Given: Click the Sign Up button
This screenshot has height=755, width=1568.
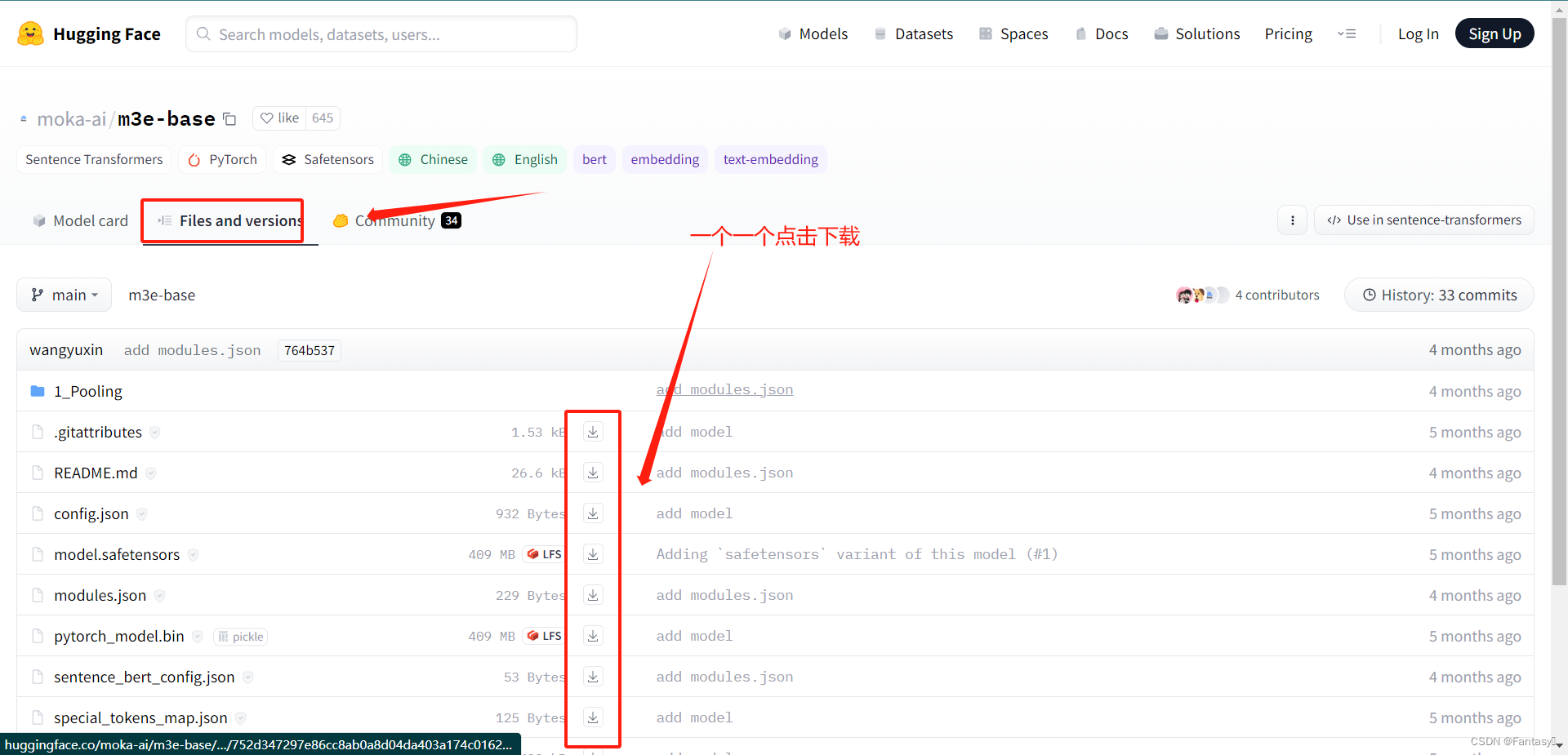Looking at the screenshot, I should (1494, 33).
